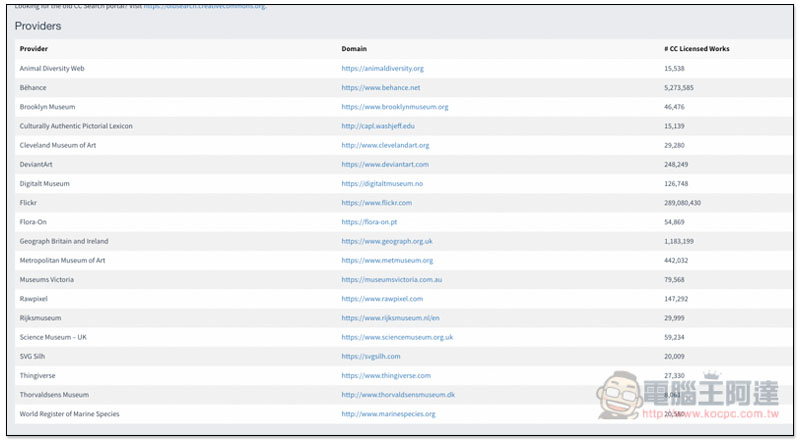Click the 46,476 works count
This screenshot has width=800, height=441.
tap(674, 107)
